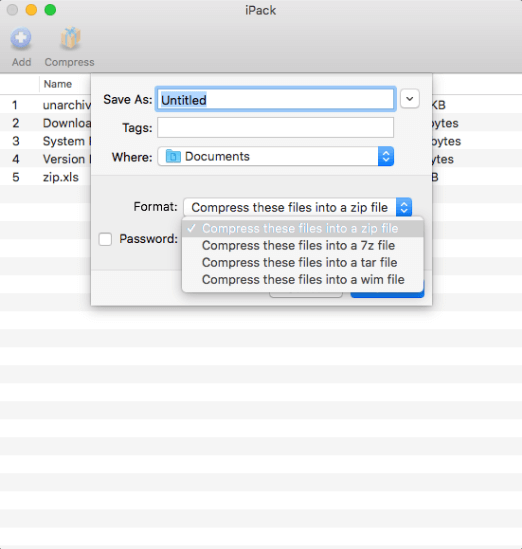Image resolution: width=522 pixels, height=549 pixels.
Task: Zoom the iPack window with green button
Action: 50,10
